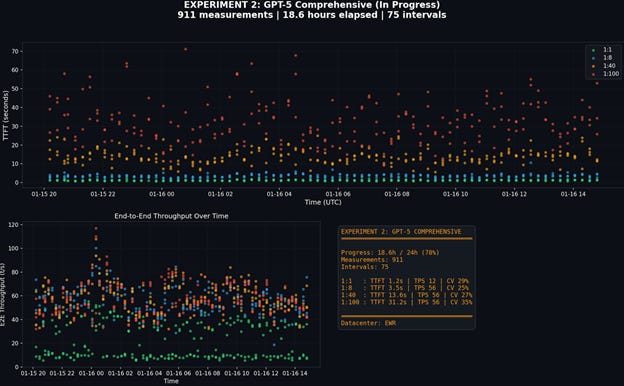
Task: Click '01-16 00' tick on the TTFT chart
Action: point(162,194)
